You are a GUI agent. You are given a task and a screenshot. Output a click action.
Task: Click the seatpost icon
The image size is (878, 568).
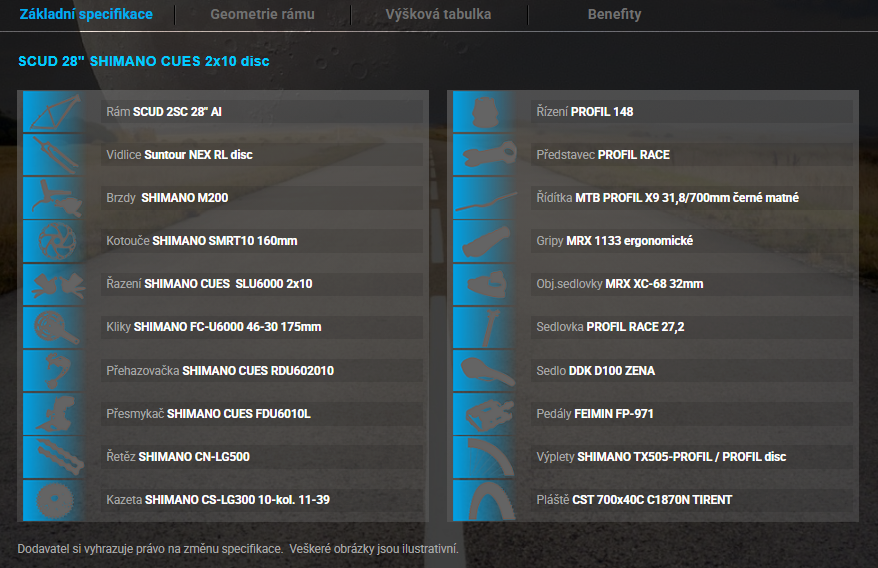tap(484, 327)
